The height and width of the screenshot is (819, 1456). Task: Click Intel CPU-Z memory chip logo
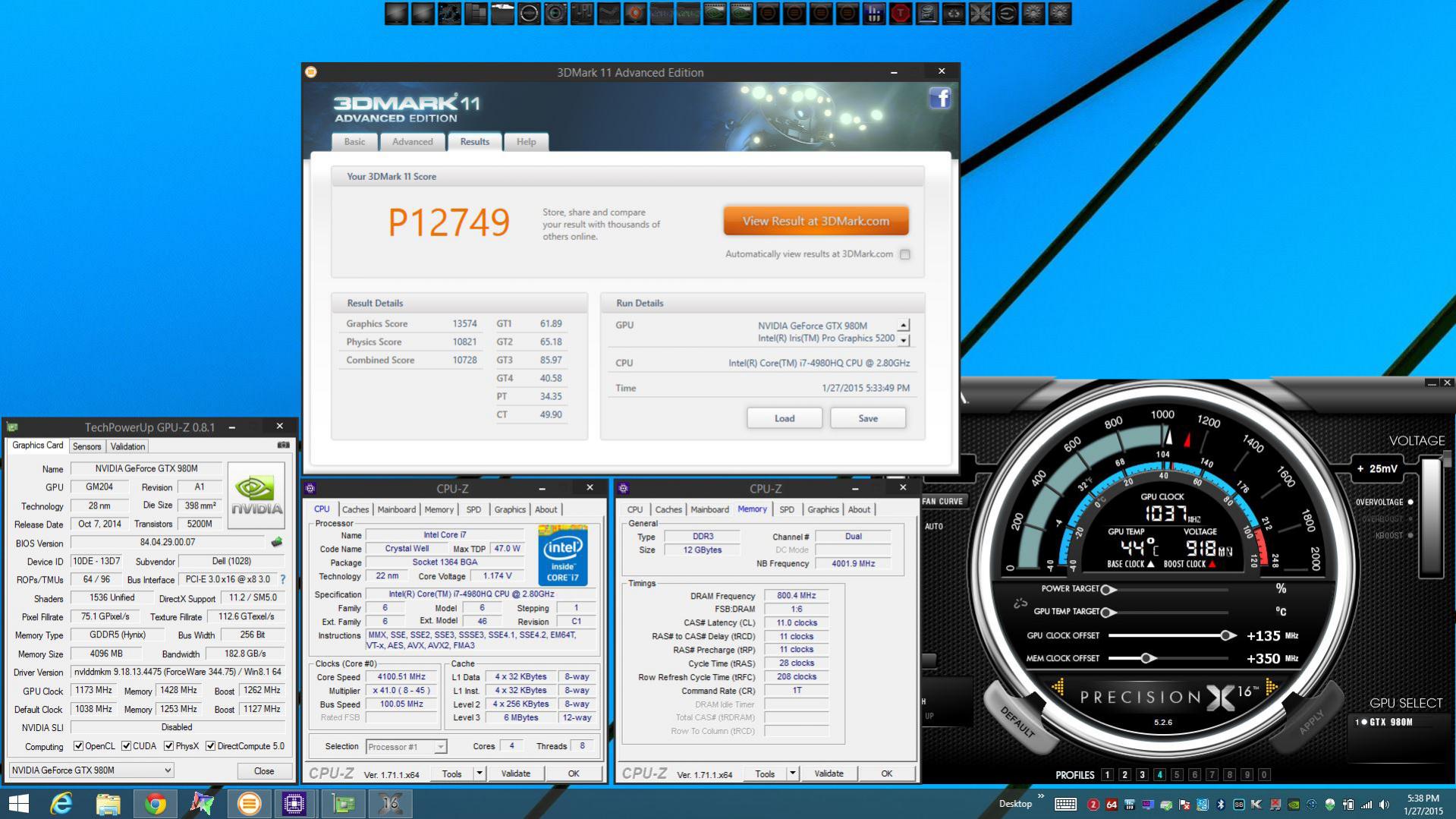tap(563, 555)
